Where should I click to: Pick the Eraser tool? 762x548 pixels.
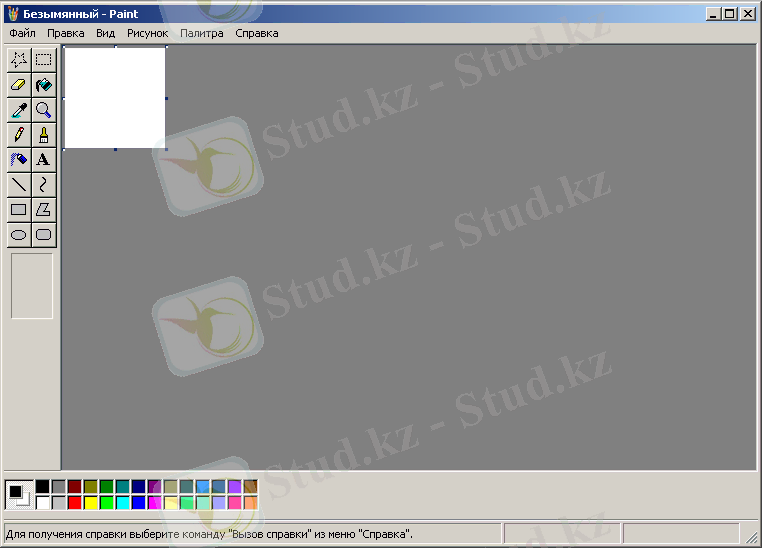coord(18,85)
